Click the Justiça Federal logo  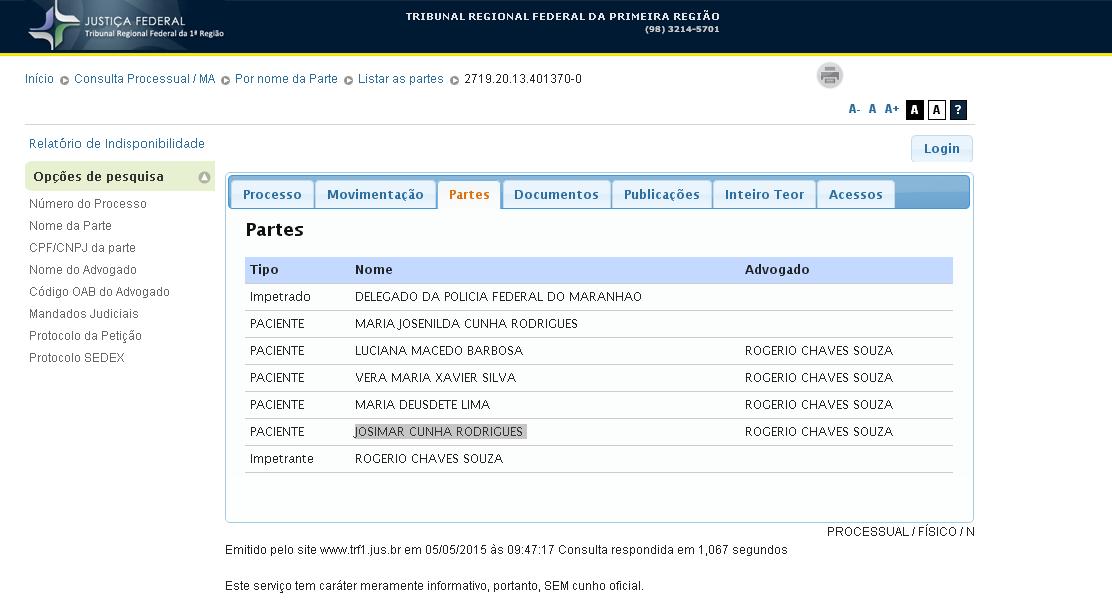tap(126, 26)
